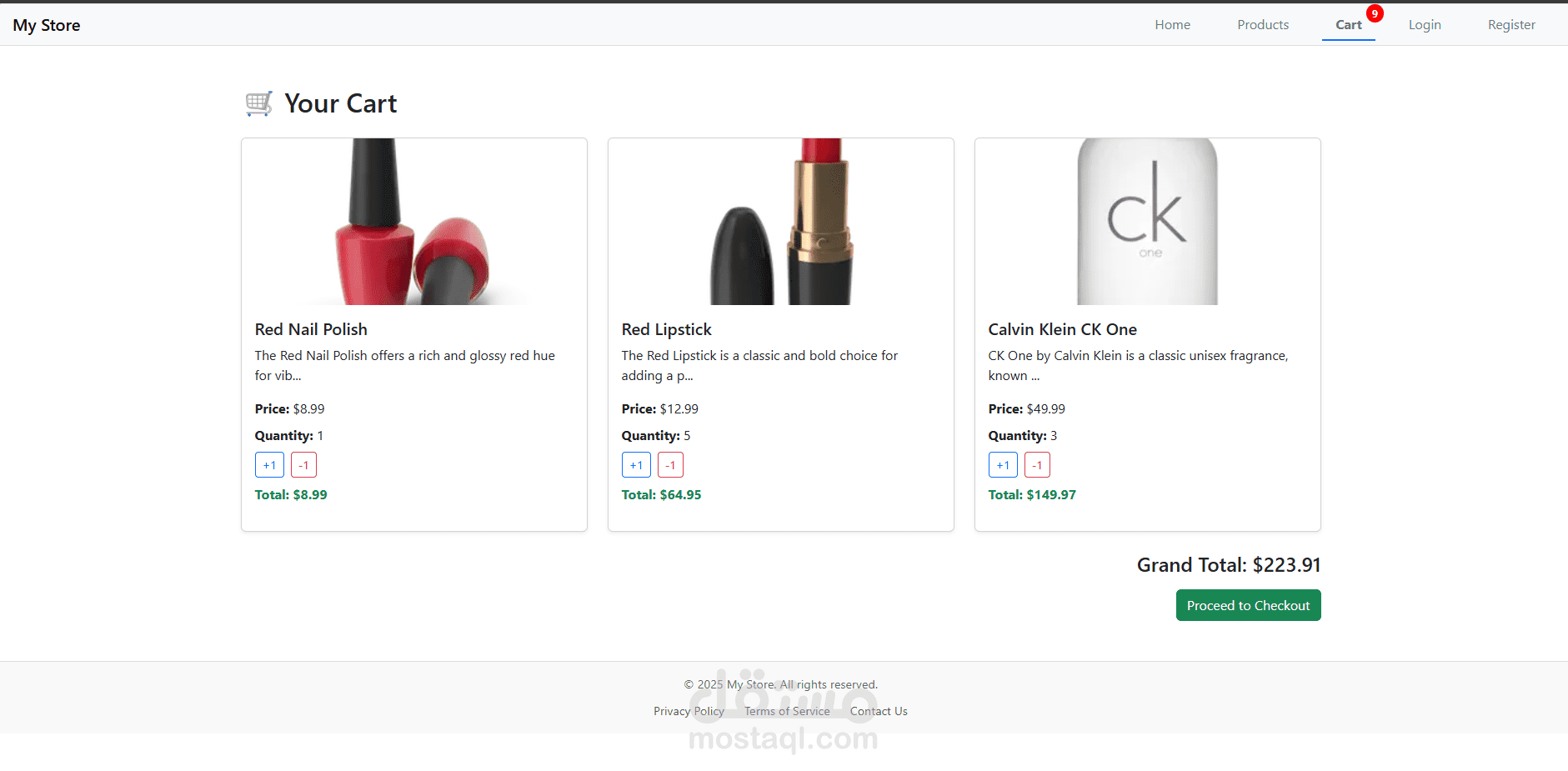This screenshot has height=771, width=1568.
Task: Click Proceed to Checkout button
Action: pyautogui.click(x=1248, y=605)
